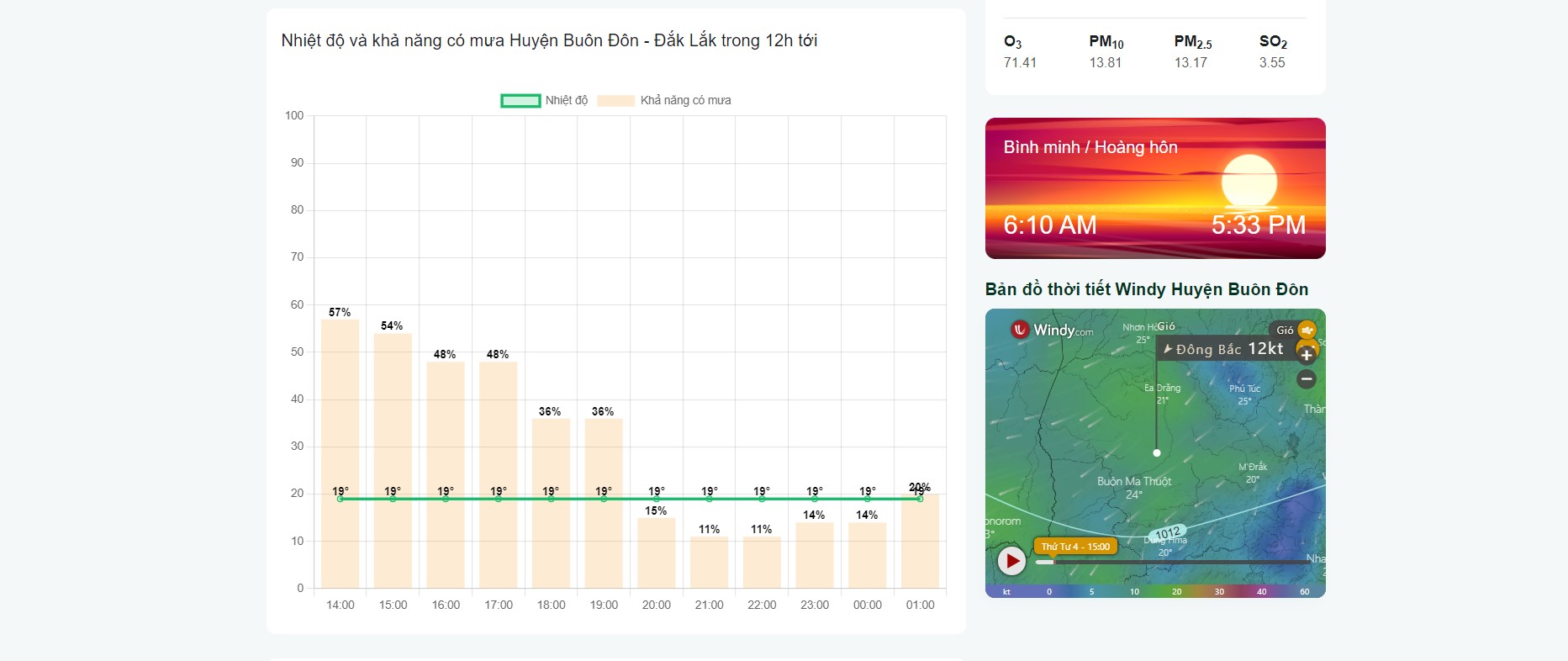This screenshot has width=1568, height=661.
Task: Click the Gió wind layer icon
Action: [1307, 330]
